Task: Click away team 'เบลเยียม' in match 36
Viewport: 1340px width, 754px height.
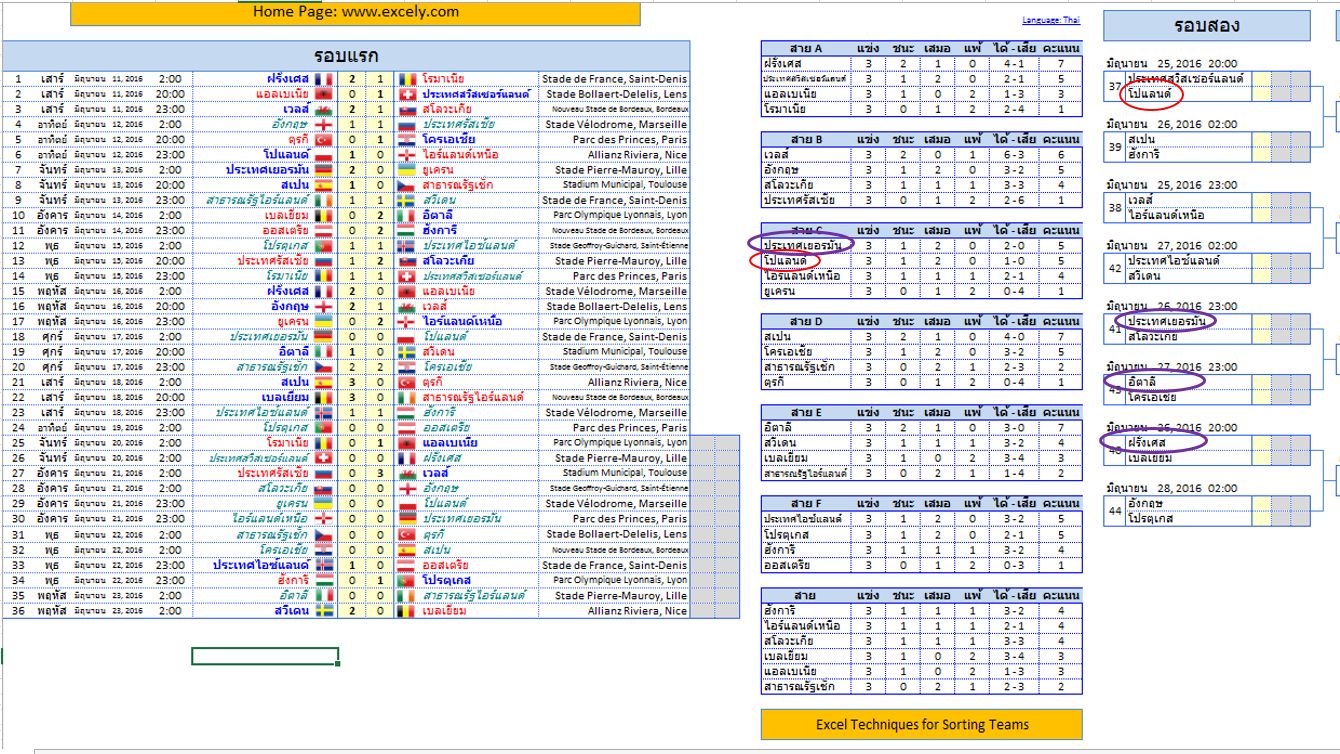Action: [x=447, y=611]
